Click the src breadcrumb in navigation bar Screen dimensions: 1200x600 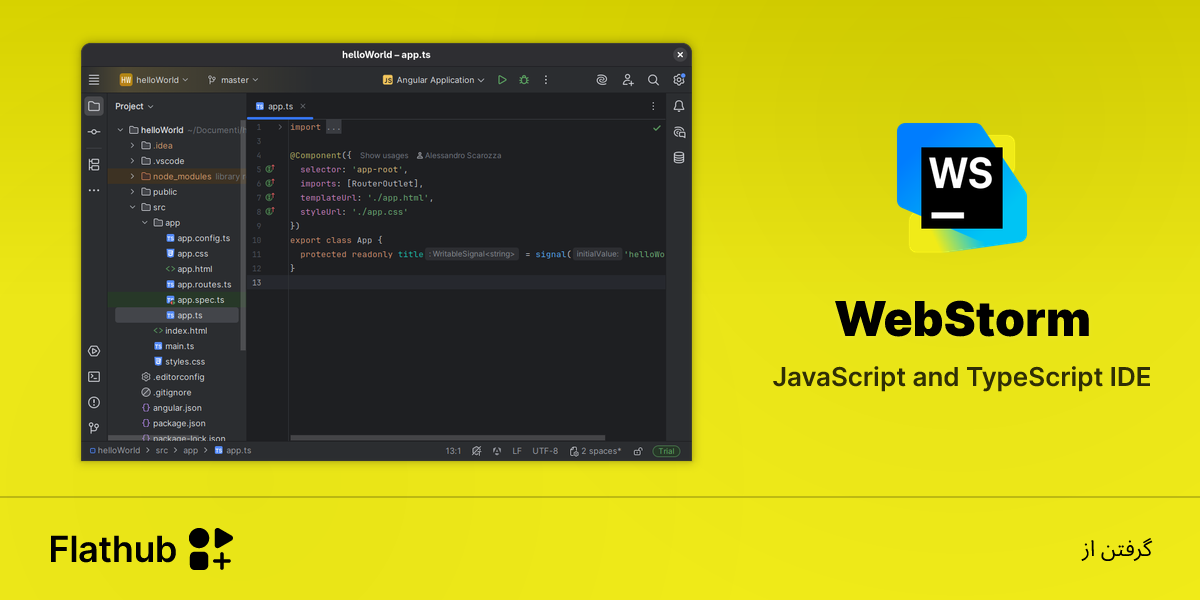161,451
